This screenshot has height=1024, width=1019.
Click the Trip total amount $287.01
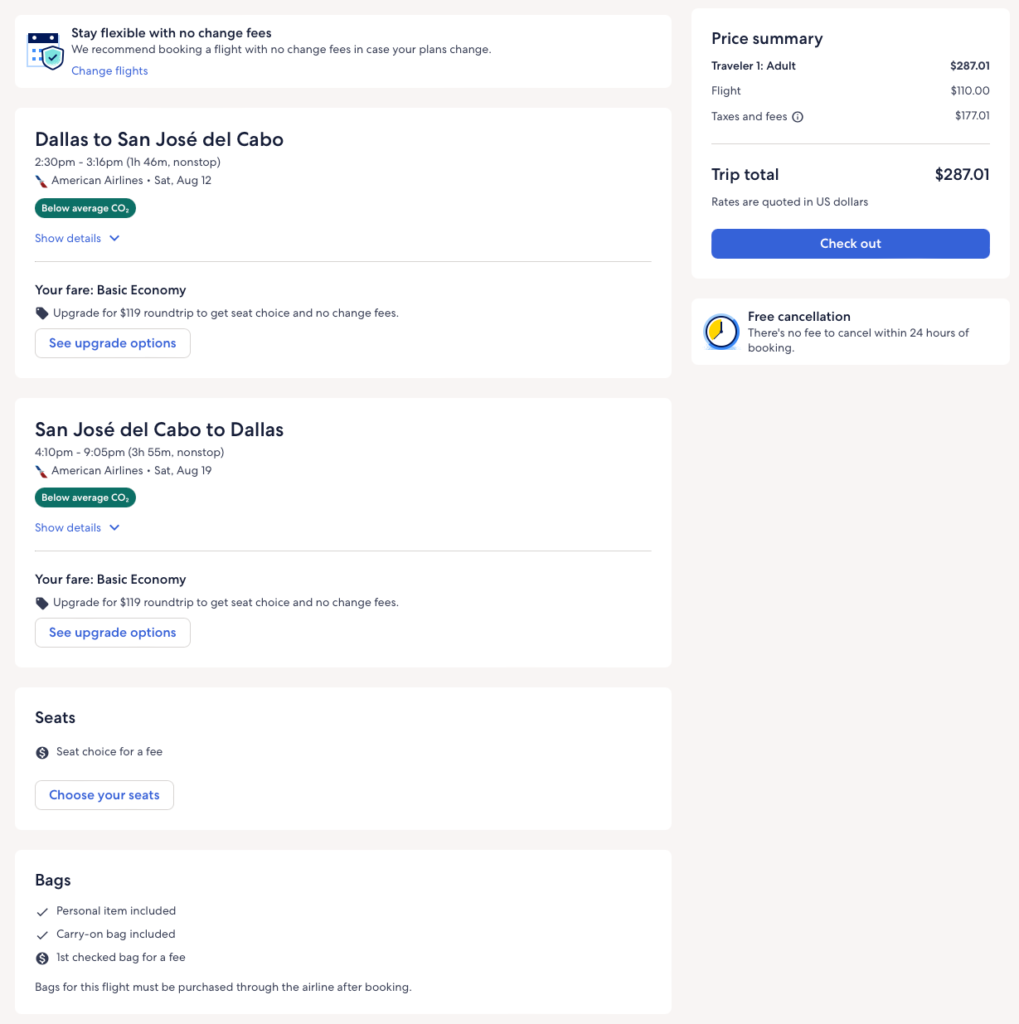tap(961, 175)
